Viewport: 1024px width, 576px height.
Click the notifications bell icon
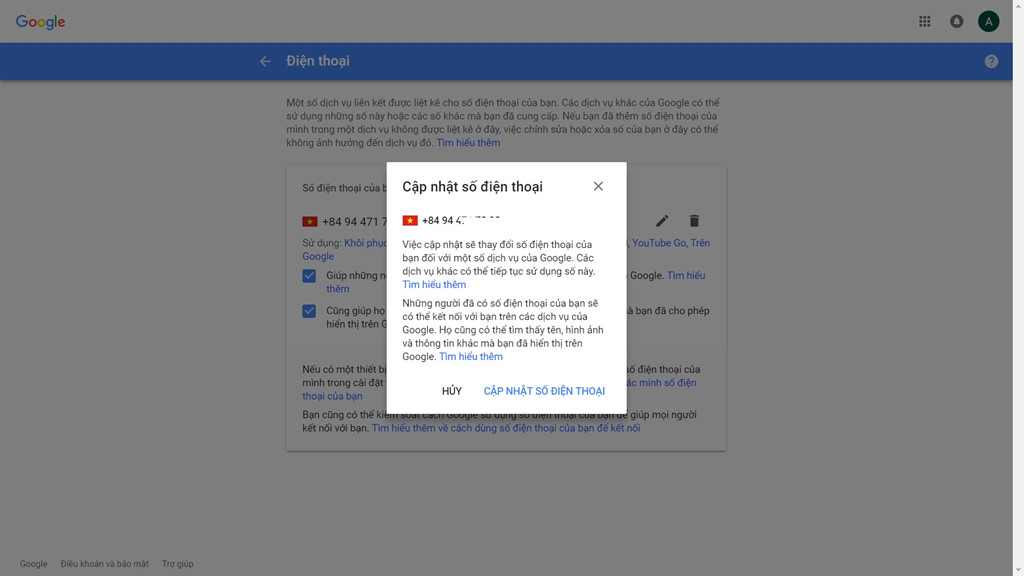(x=956, y=20)
